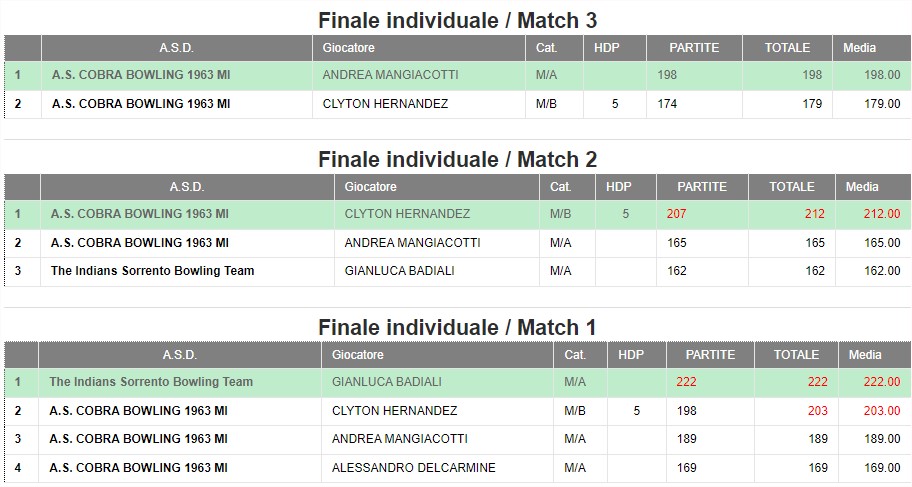Select ALESSANDRO DELCARMINE player name
Screen dimensions: 912x487
(x=414, y=468)
